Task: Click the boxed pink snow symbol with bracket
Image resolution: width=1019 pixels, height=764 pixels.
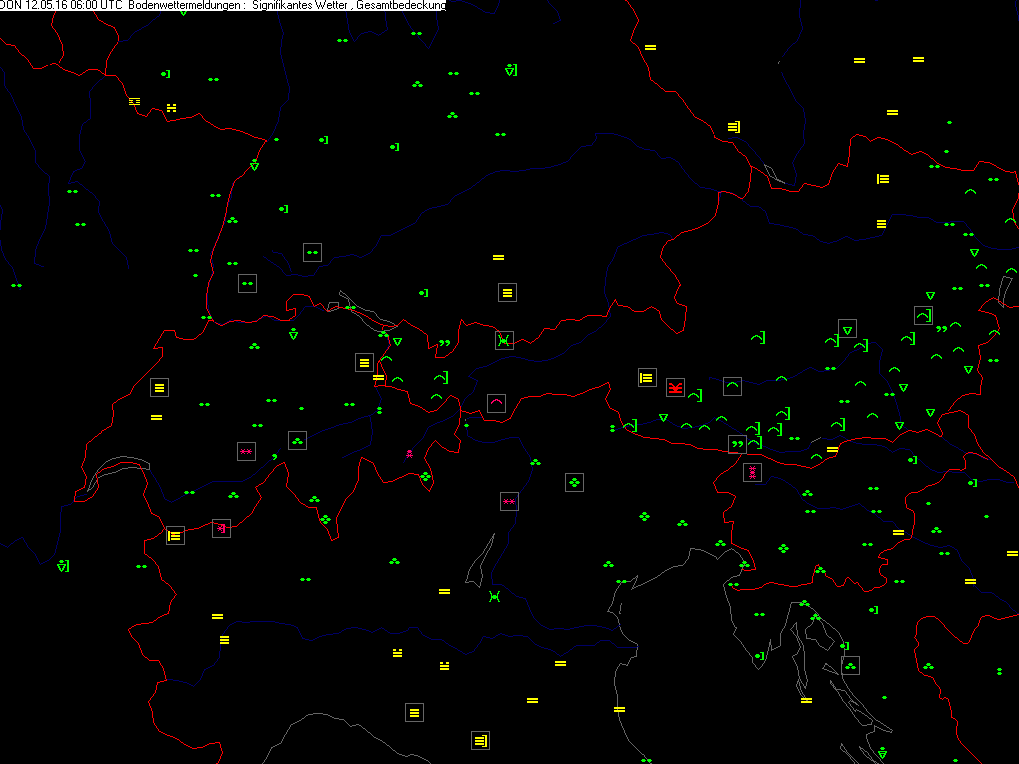Action: [x=221, y=527]
